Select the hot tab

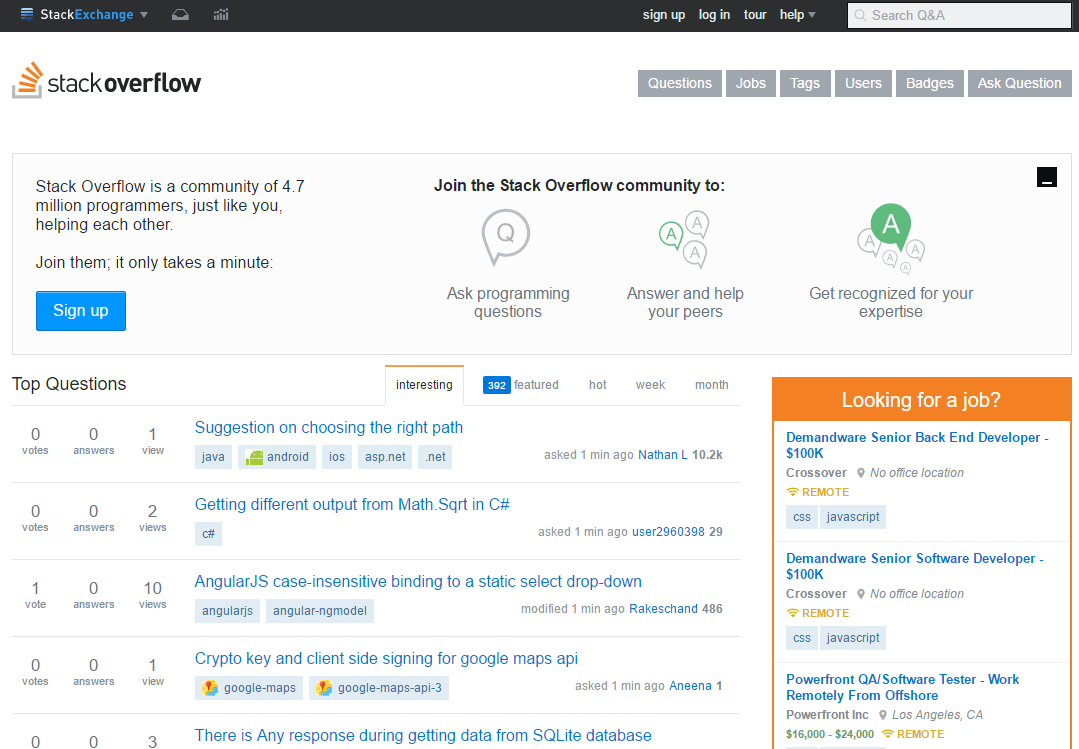[x=597, y=385]
